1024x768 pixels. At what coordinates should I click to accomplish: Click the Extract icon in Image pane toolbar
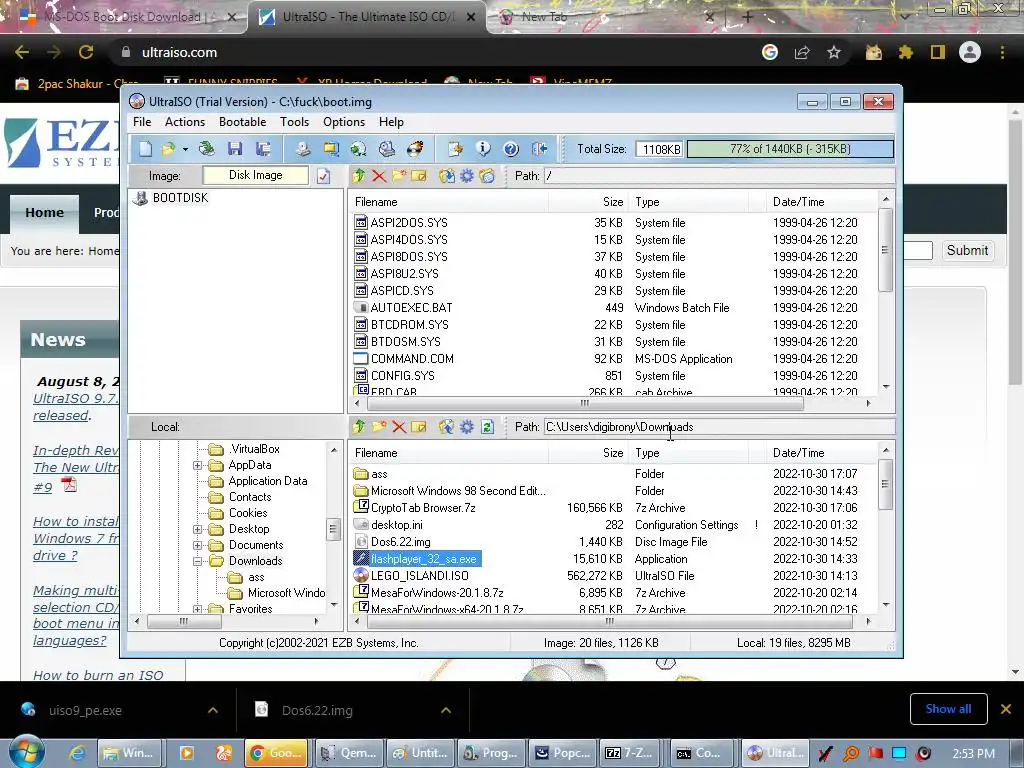[447, 176]
